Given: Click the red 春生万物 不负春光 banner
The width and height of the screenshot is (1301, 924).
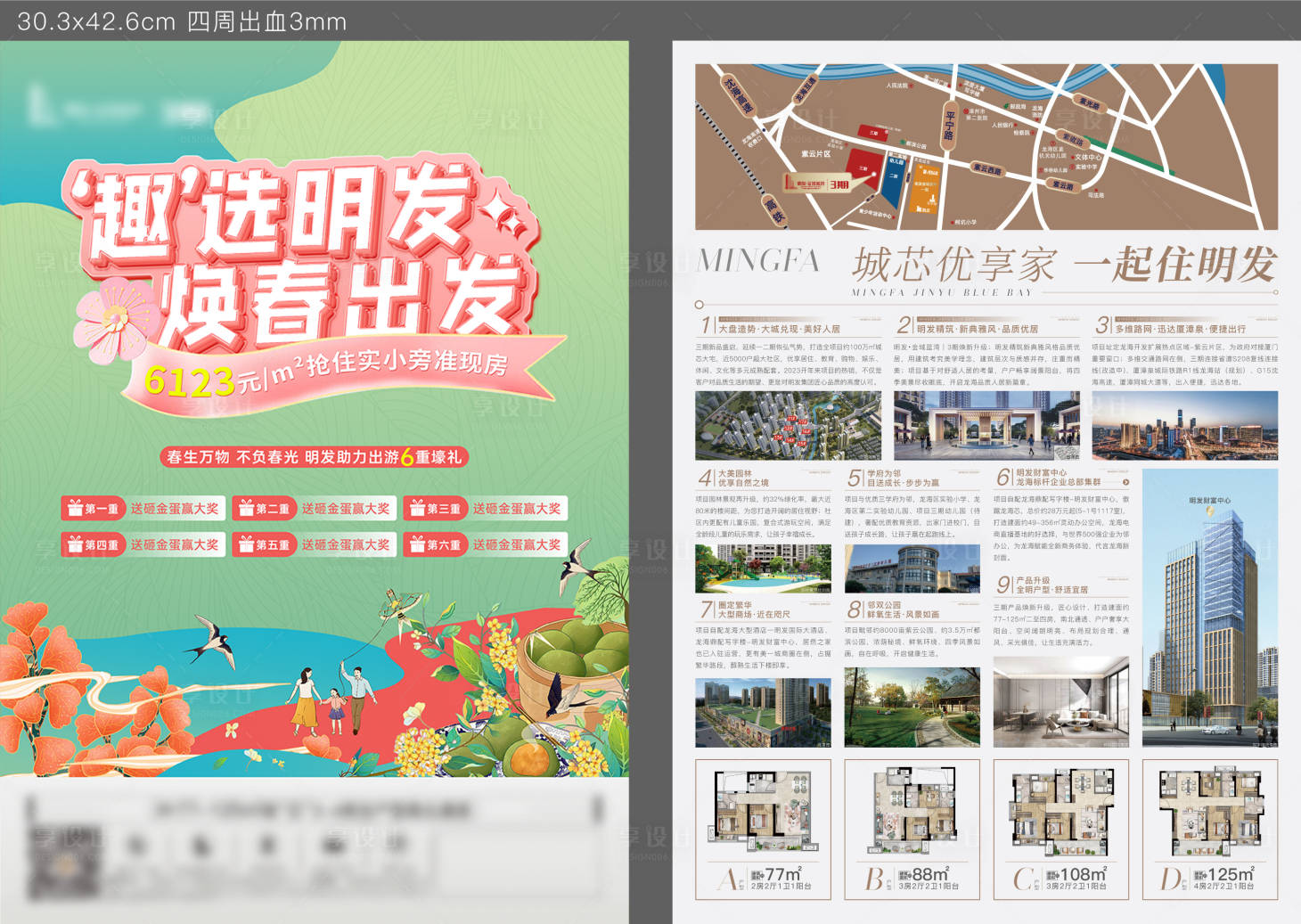Looking at the screenshot, I should [x=315, y=457].
